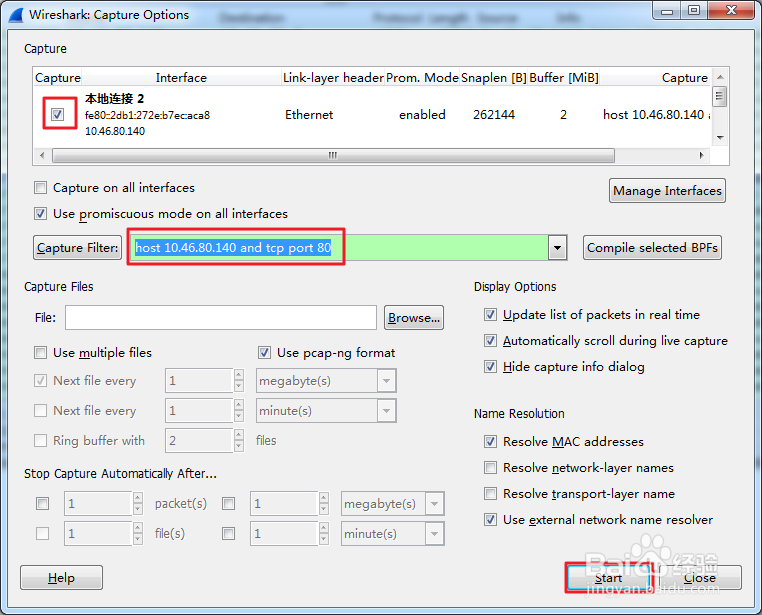
Task: Enable stop capture after megabyte(s) checkbox
Action: click(x=228, y=504)
